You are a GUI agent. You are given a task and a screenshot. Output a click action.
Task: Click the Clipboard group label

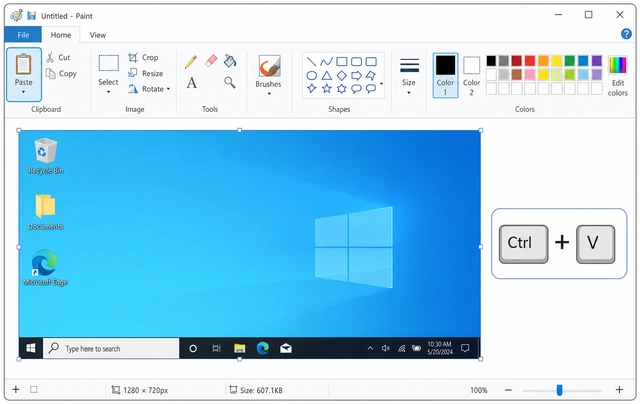(x=46, y=109)
